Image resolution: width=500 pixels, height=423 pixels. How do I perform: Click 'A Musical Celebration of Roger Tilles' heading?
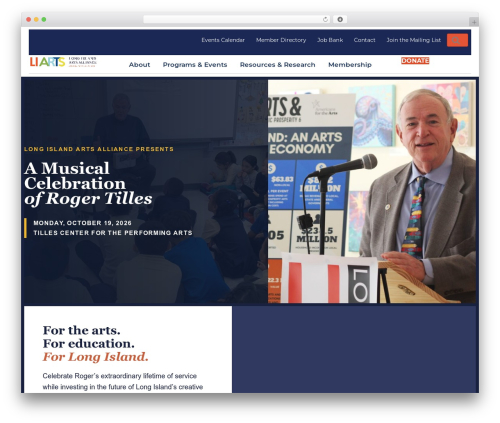(88, 183)
